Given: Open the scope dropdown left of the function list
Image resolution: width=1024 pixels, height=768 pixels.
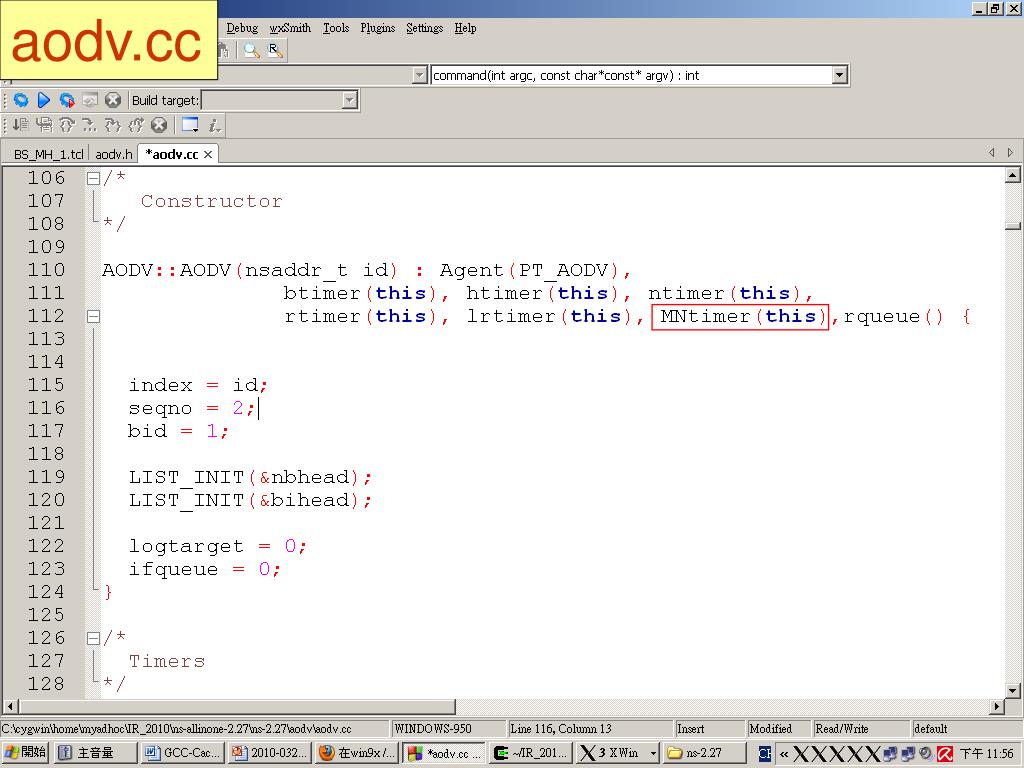Looking at the screenshot, I should pyautogui.click(x=420, y=75).
